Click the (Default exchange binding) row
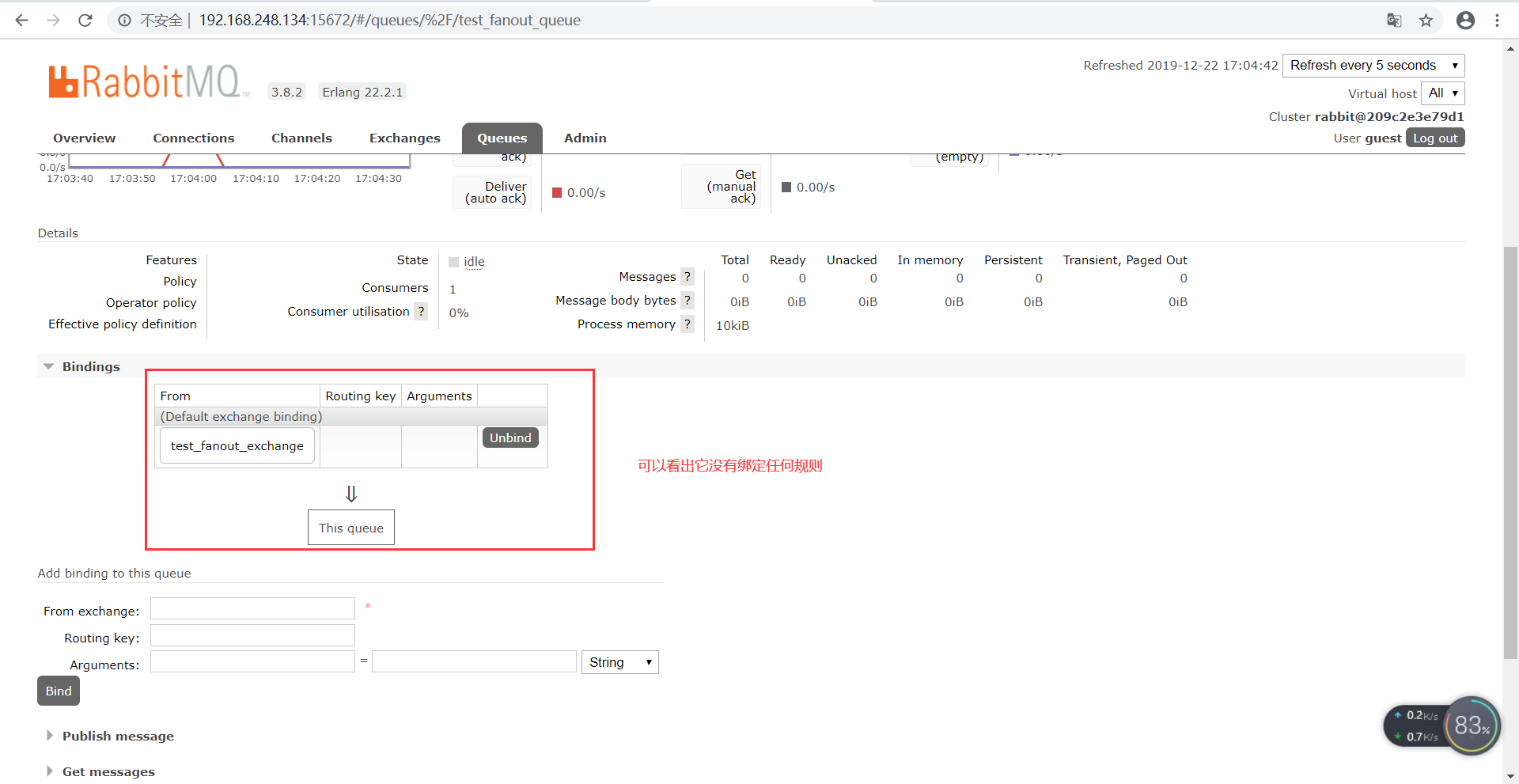1519x784 pixels. click(x=351, y=416)
